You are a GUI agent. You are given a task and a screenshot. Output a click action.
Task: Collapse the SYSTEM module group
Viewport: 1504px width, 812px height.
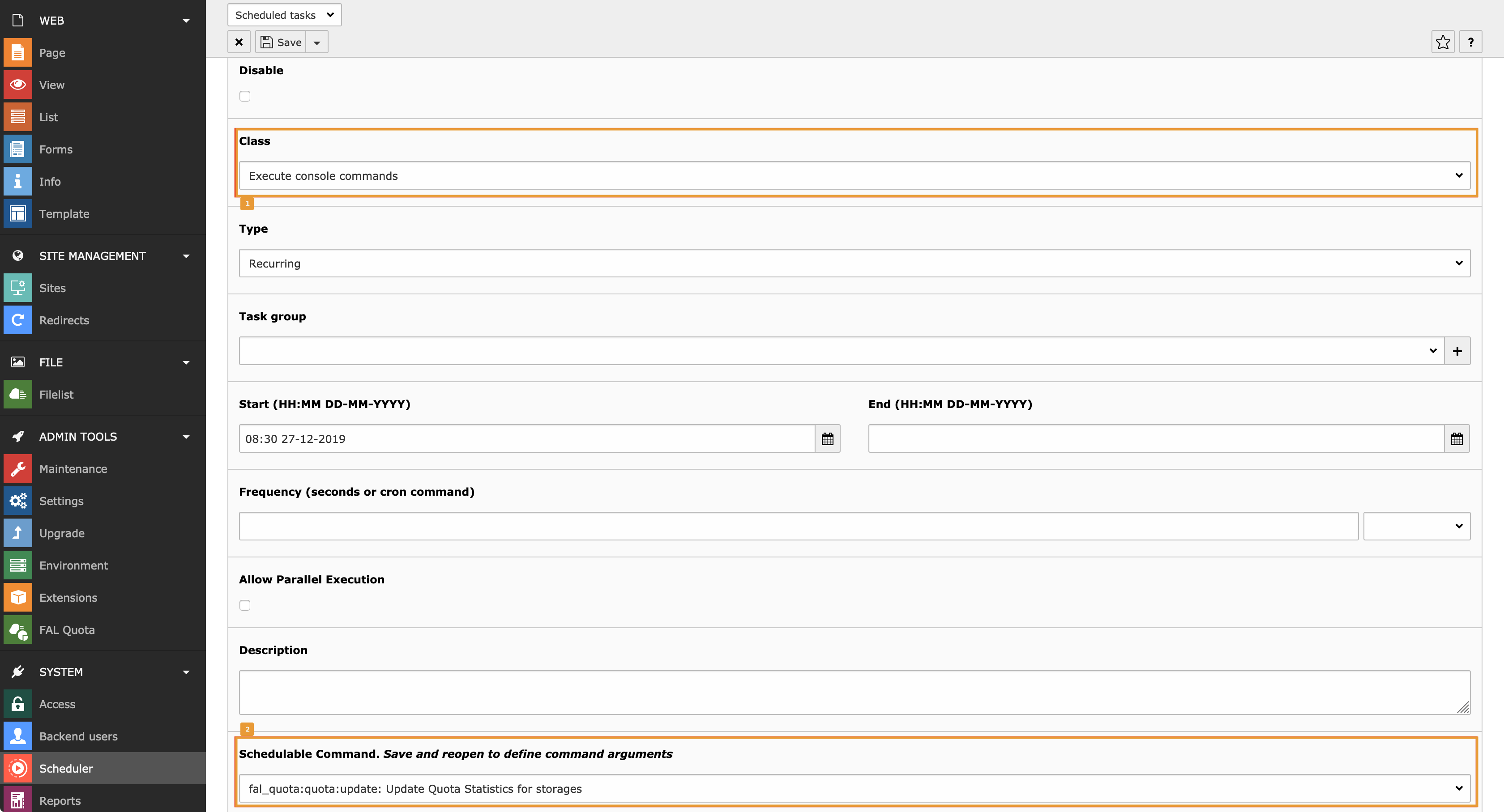[x=186, y=672]
